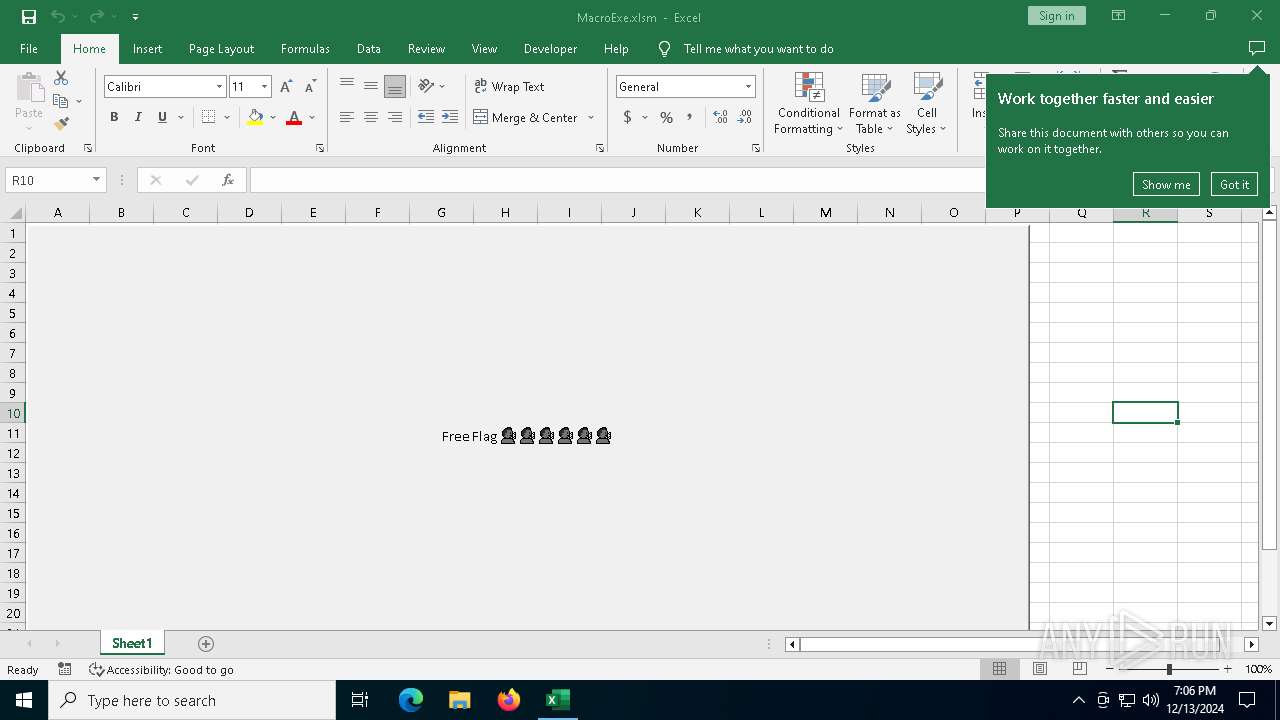The height and width of the screenshot is (720, 1280).
Task: Open the font size dropdown
Action: point(264,87)
